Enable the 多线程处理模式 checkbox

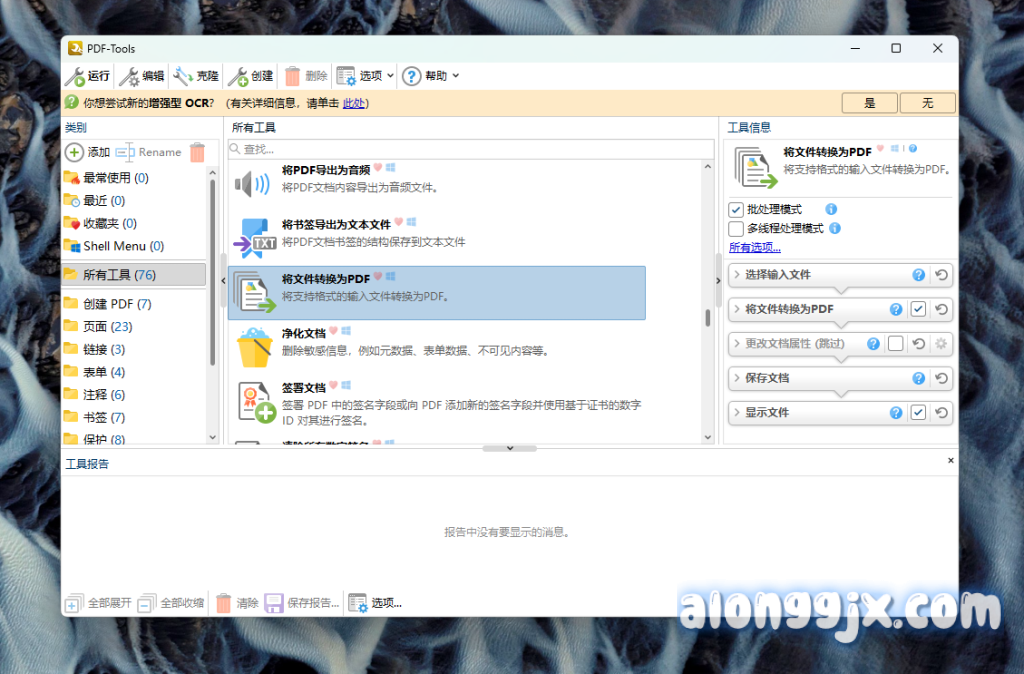[x=736, y=228]
